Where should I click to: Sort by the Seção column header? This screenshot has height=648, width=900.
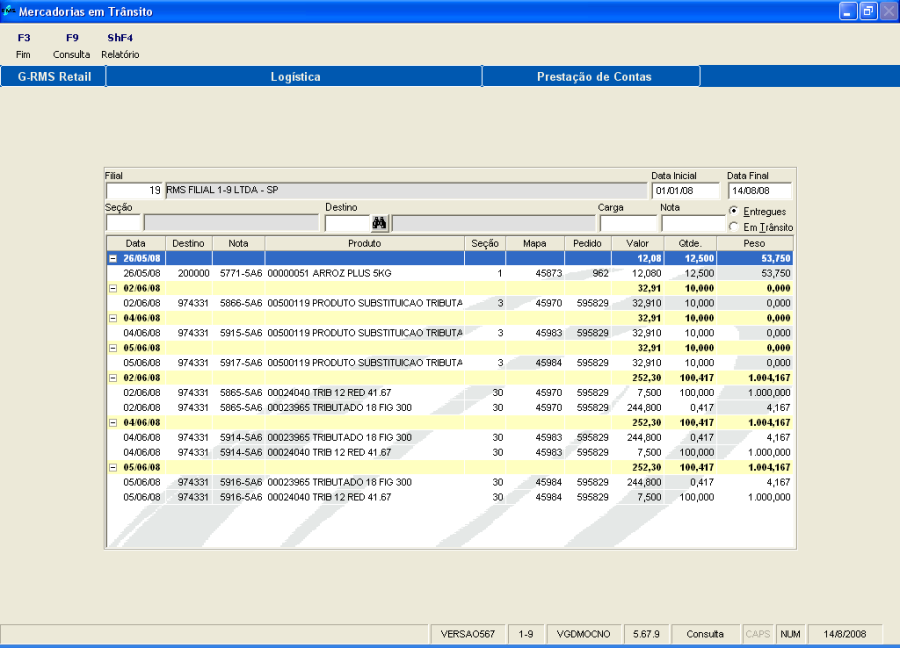[485, 243]
